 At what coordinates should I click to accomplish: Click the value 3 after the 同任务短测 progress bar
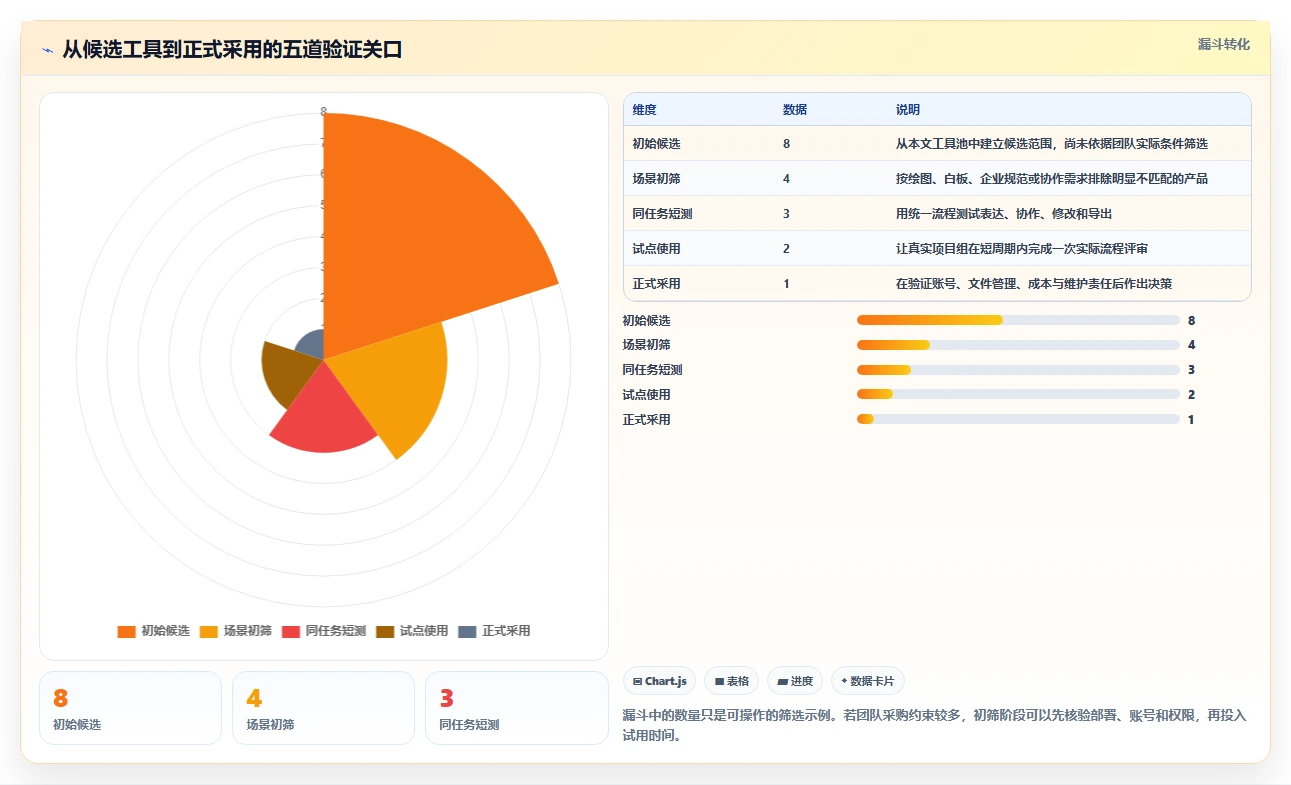(1191, 370)
